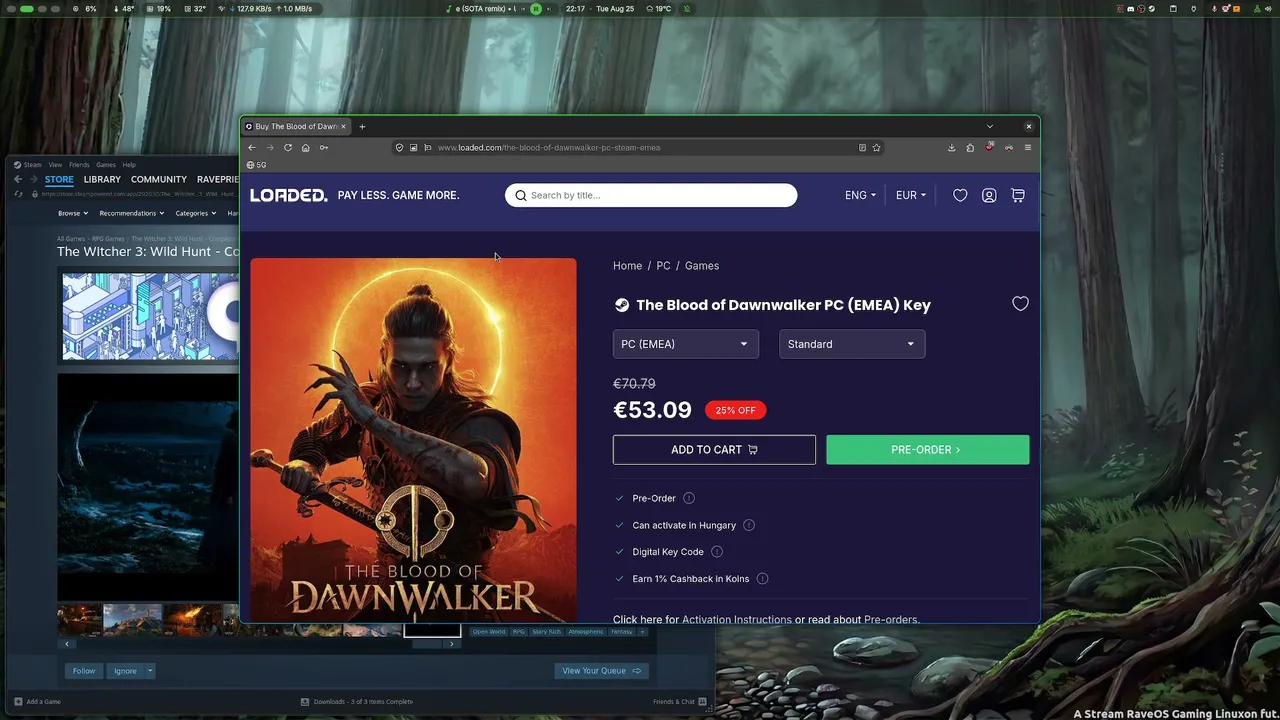1280x720 pixels.
Task: Expand the Steam Categories menu
Action: 196,213
